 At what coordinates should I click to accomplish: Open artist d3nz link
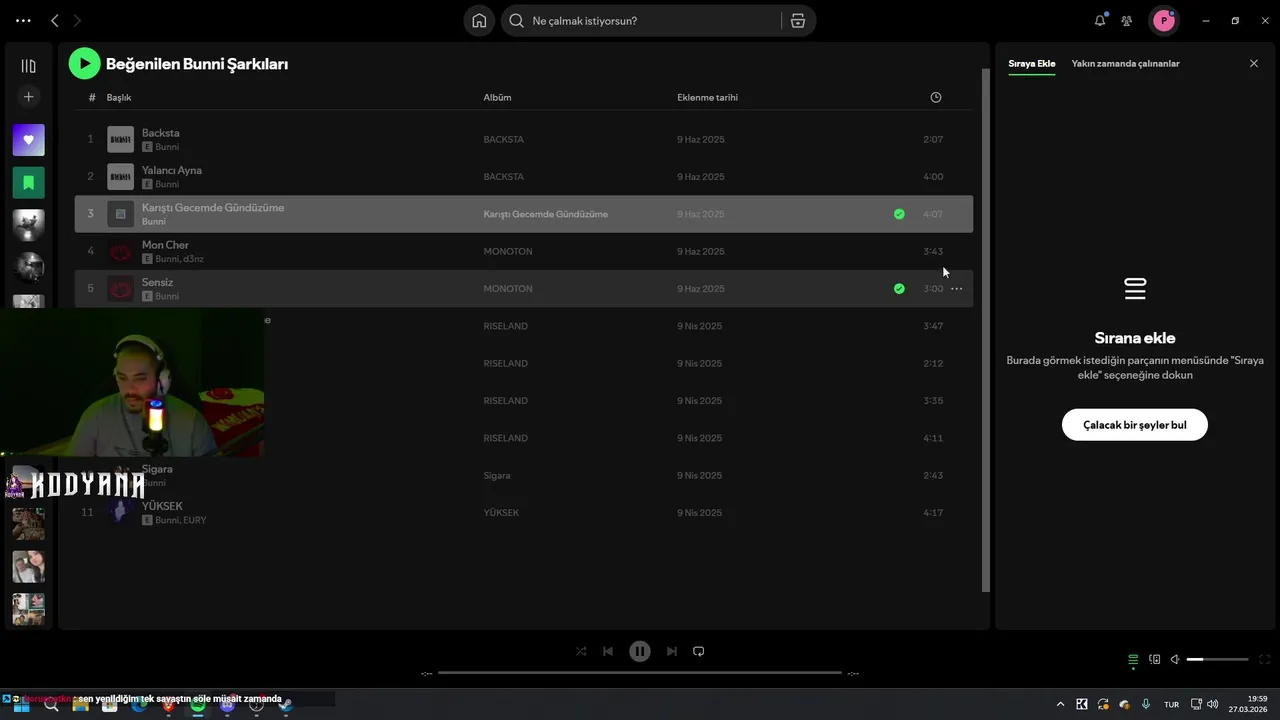(194, 259)
